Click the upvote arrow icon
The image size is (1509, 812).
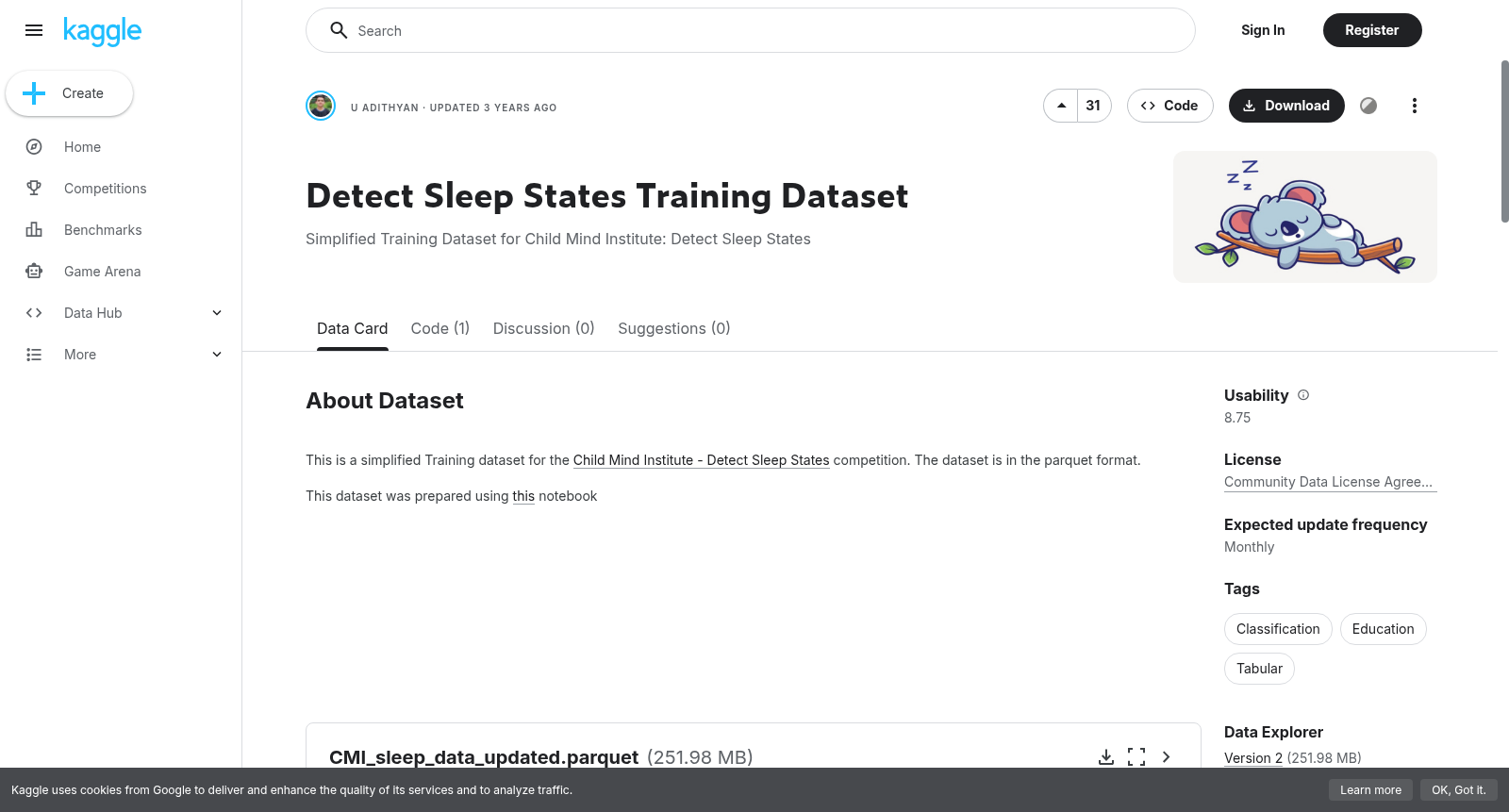[x=1061, y=106]
